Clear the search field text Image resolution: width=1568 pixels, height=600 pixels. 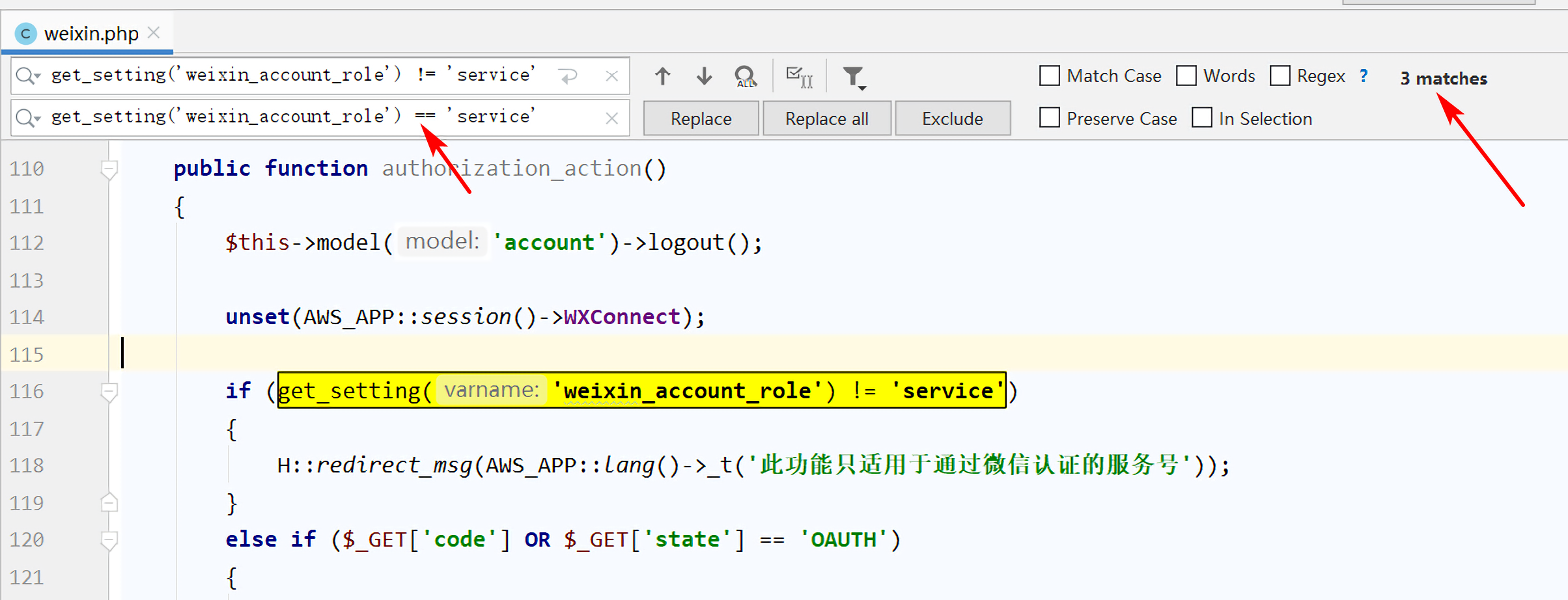(x=611, y=76)
